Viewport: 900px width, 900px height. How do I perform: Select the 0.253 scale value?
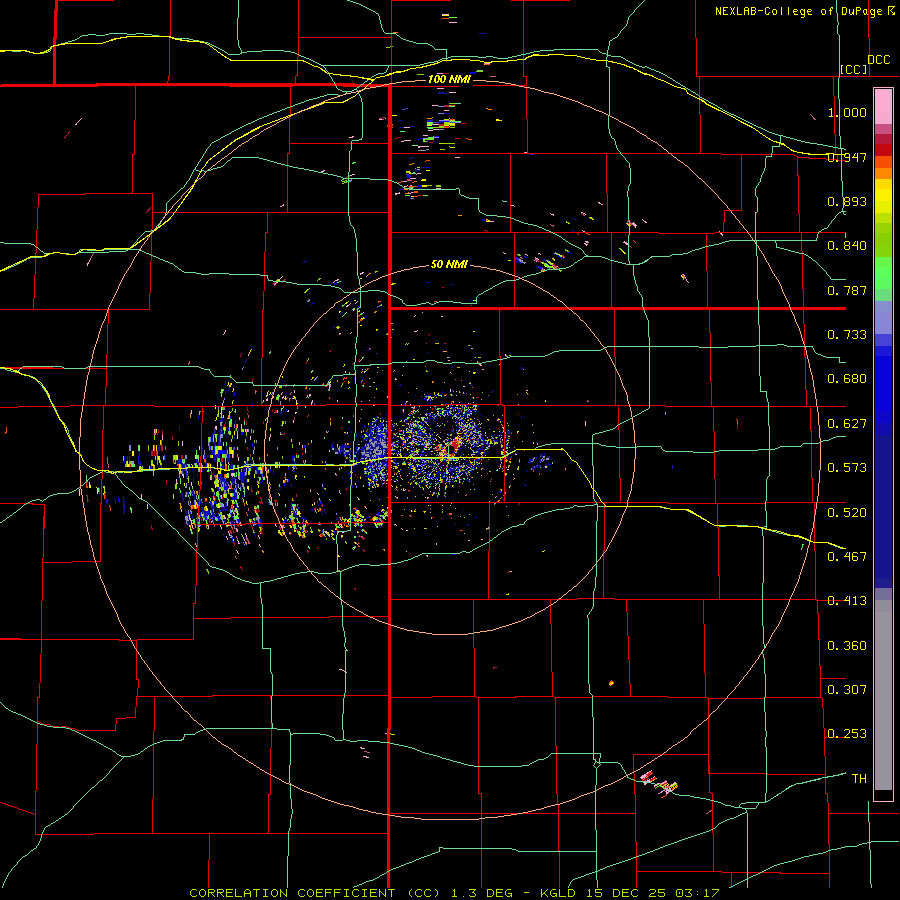[847, 734]
